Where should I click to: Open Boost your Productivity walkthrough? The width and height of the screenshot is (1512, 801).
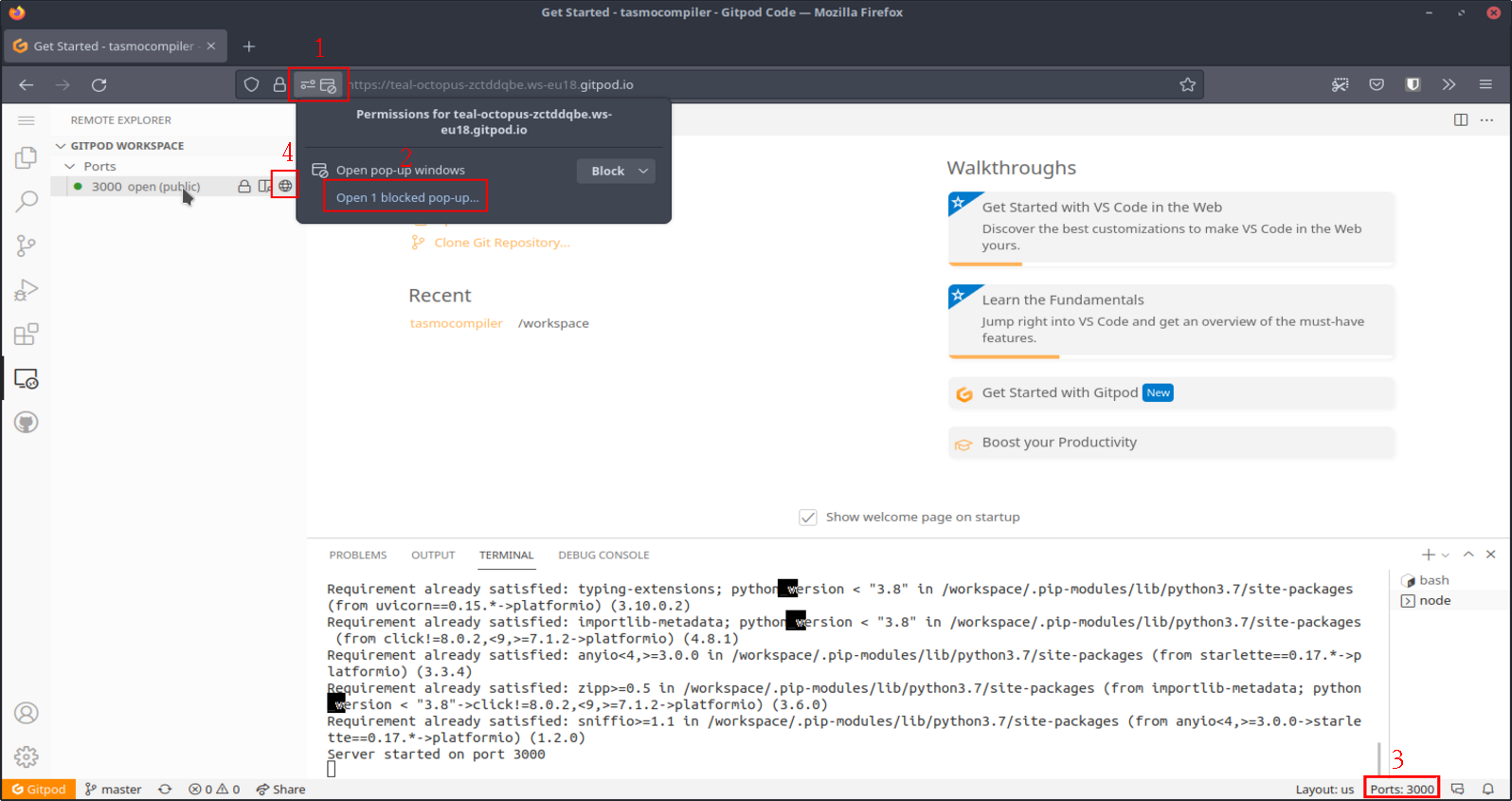pos(1172,443)
